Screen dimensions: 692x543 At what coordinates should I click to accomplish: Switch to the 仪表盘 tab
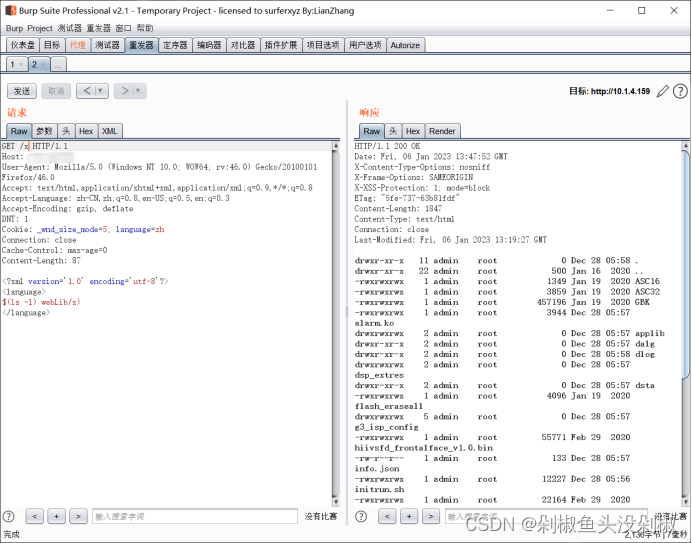[x=23, y=45]
